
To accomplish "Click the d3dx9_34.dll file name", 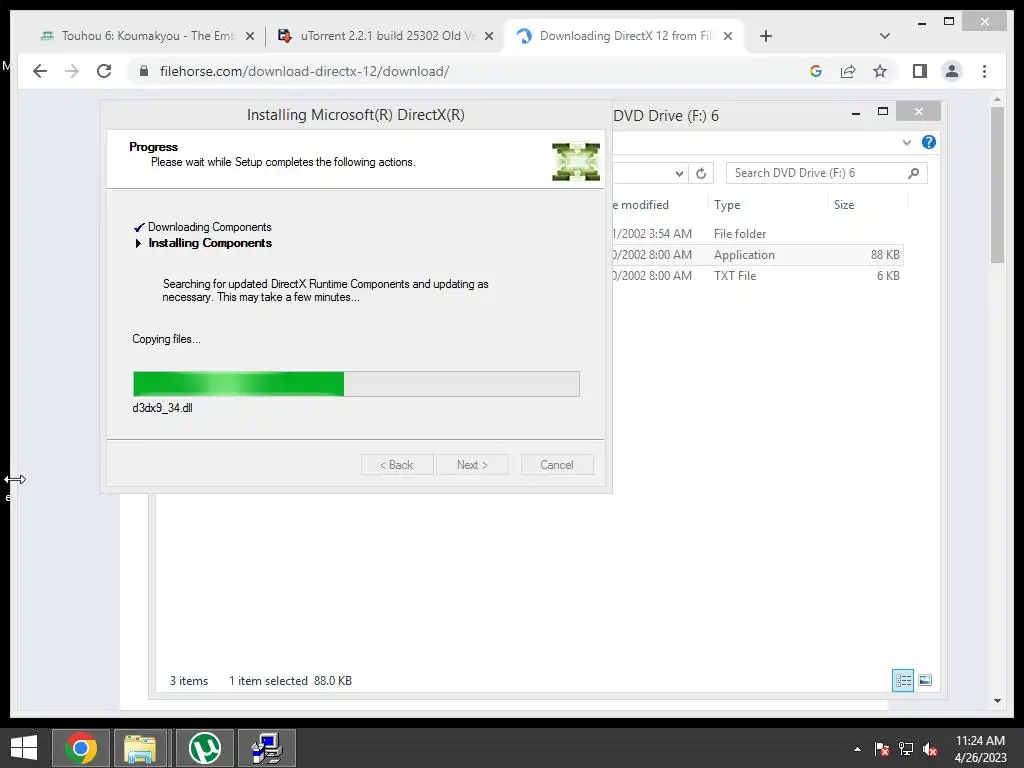I will [x=162, y=408].
